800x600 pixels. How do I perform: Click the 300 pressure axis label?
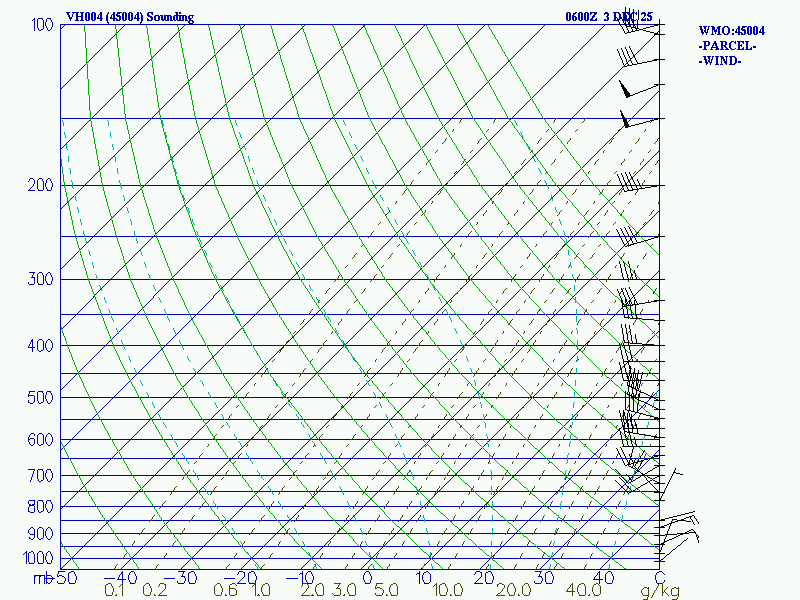coord(40,279)
